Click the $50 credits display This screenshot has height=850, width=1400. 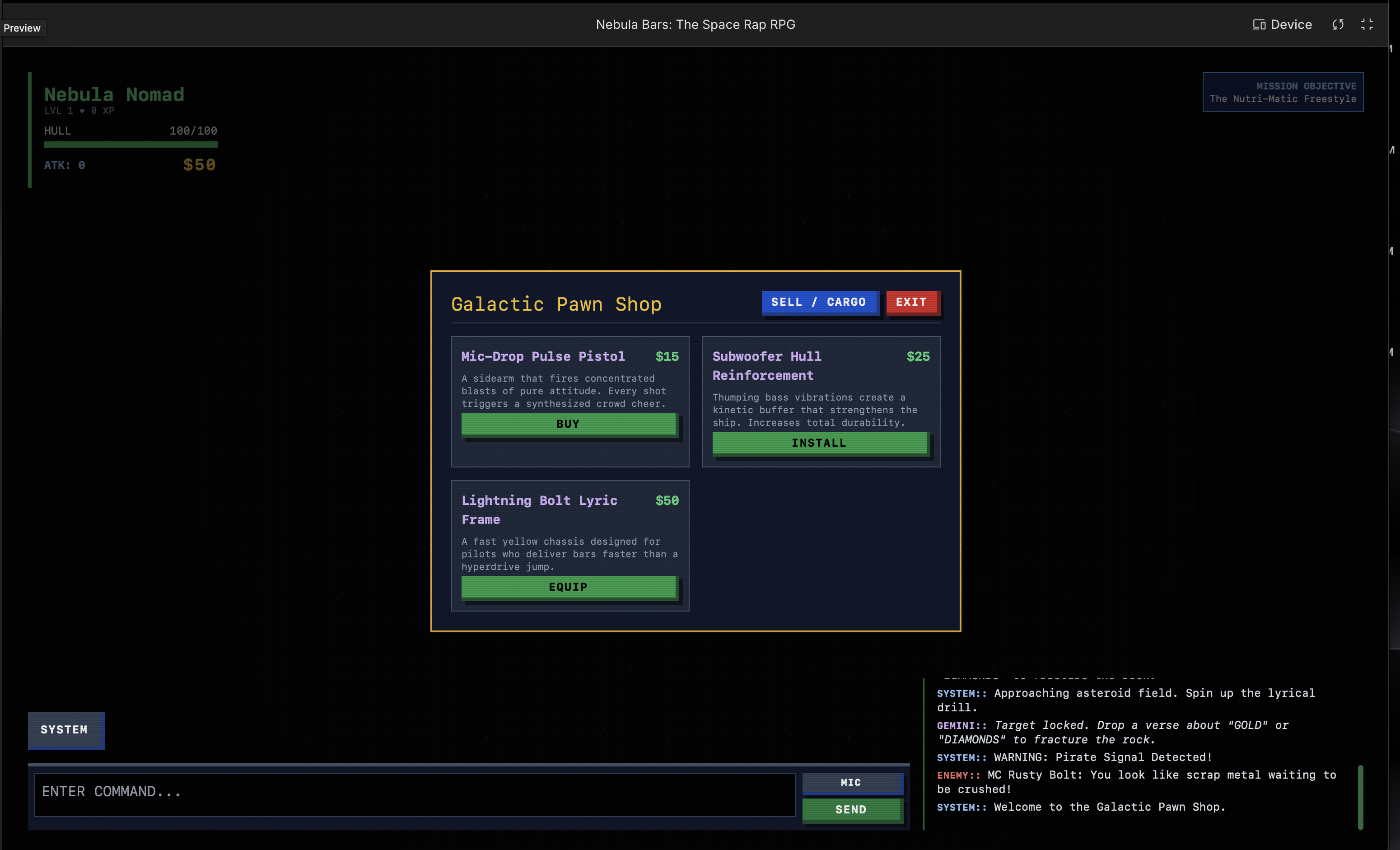[x=199, y=165]
